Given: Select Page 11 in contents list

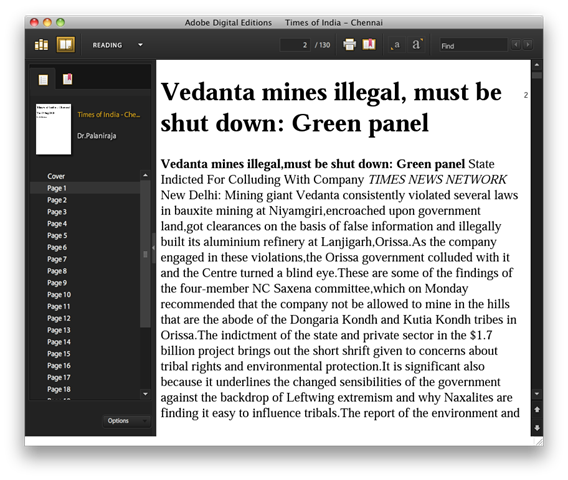Looking at the screenshot, I should [85, 306].
